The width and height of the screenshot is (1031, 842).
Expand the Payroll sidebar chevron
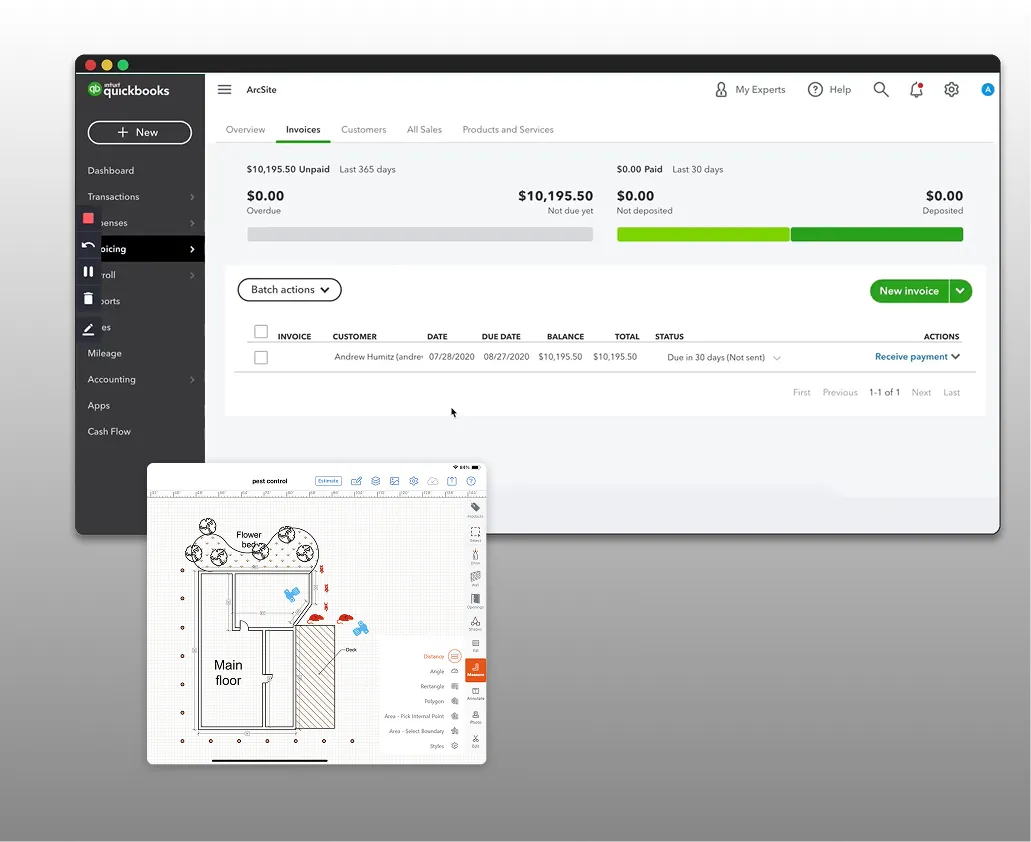click(x=192, y=275)
